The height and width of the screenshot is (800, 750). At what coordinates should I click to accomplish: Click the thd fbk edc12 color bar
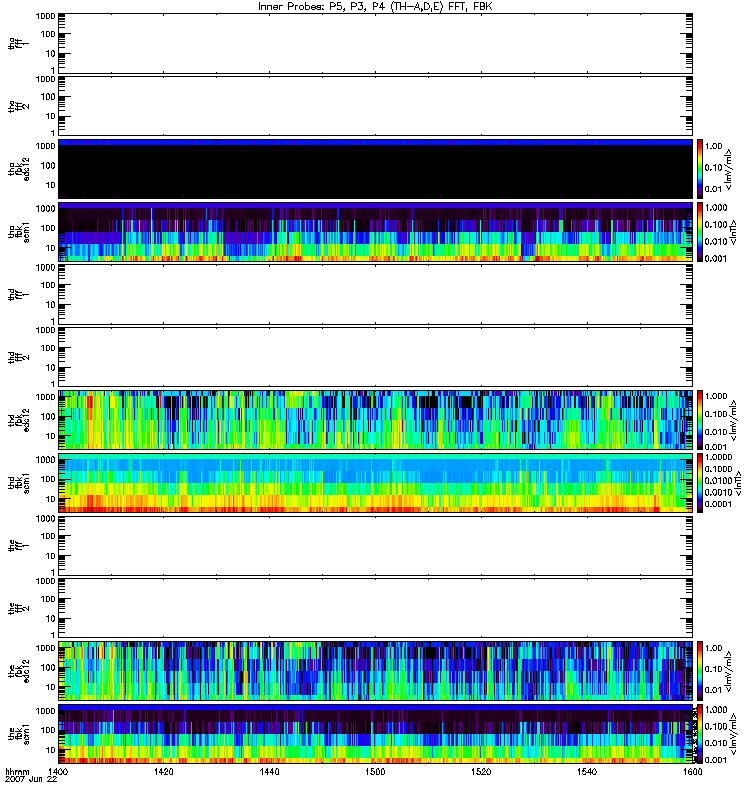point(700,420)
